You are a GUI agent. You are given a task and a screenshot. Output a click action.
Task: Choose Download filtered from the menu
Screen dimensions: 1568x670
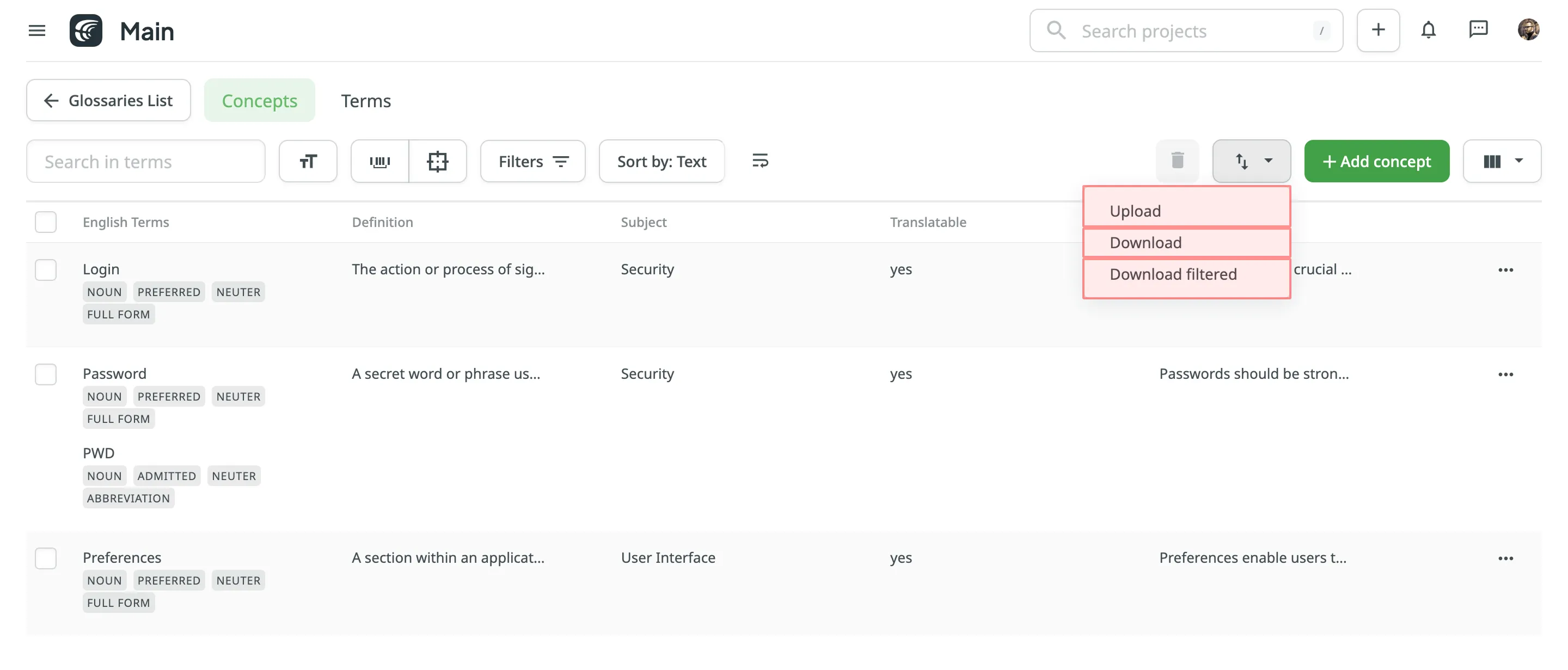coord(1173,274)
